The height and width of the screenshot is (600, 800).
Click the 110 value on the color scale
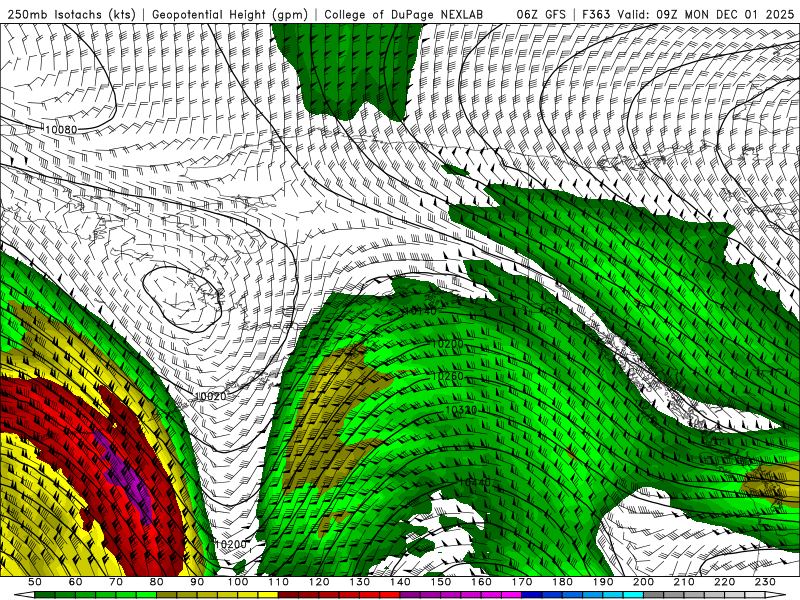click(x=278, y=582)
